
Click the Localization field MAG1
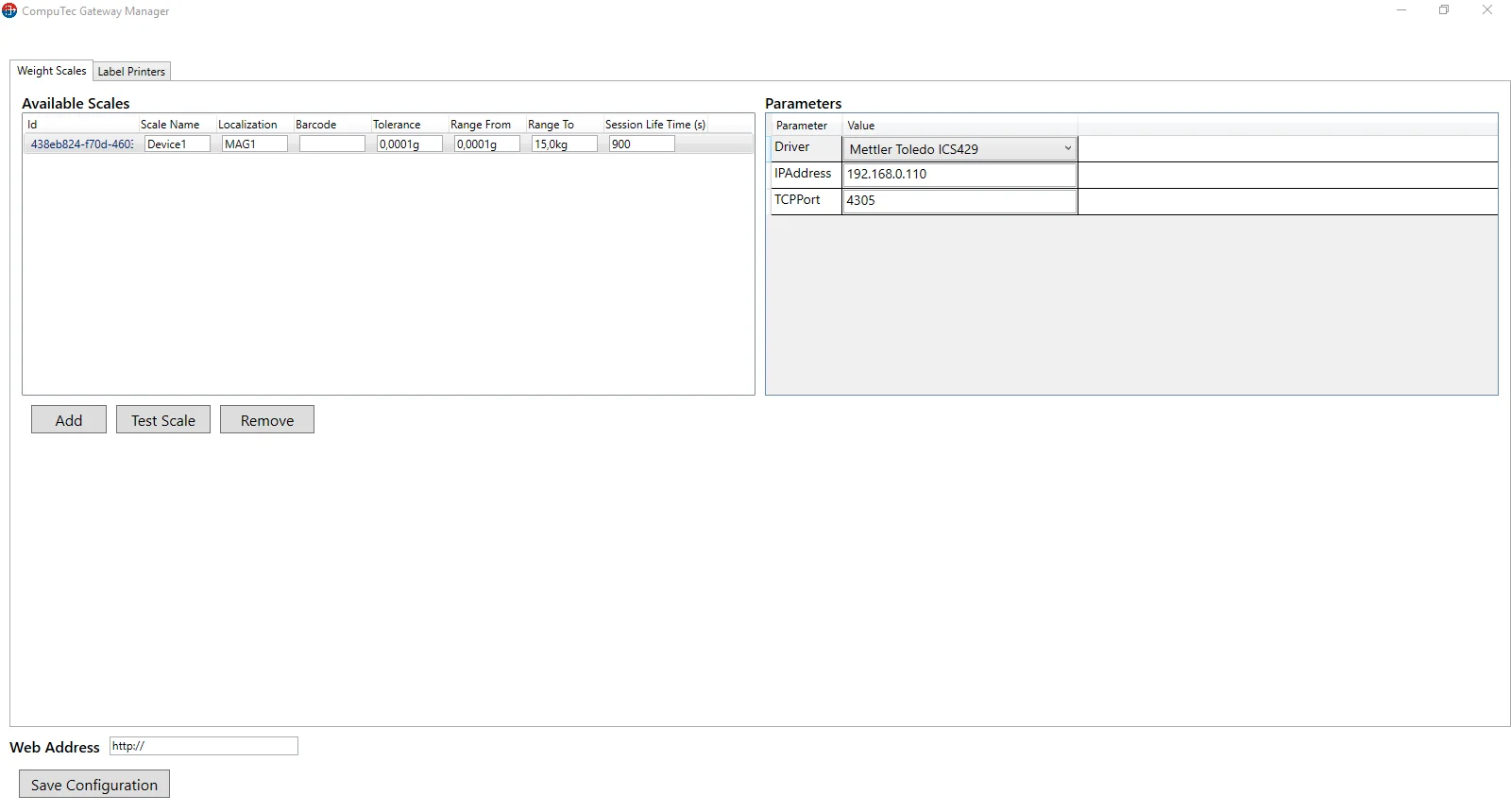click(x=254, y=144)
